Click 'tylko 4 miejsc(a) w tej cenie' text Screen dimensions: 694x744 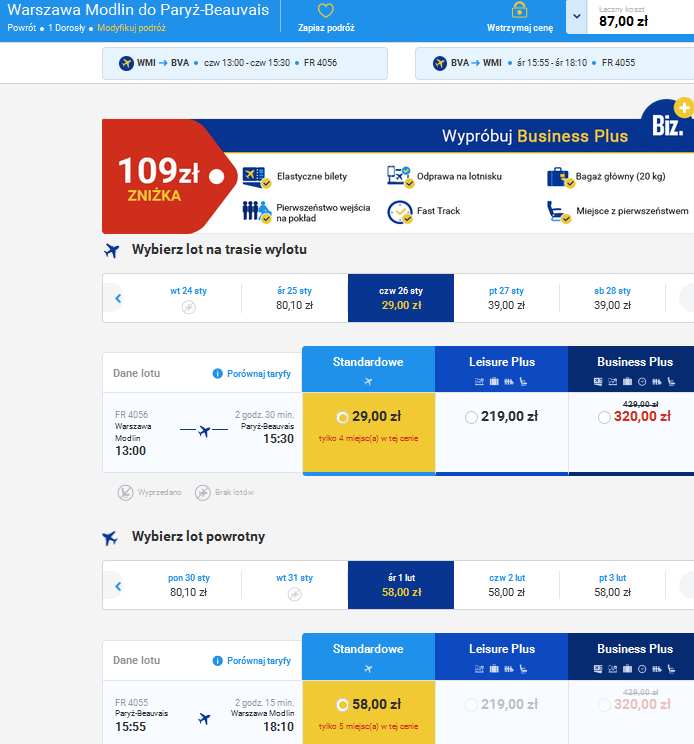[369, 438]
